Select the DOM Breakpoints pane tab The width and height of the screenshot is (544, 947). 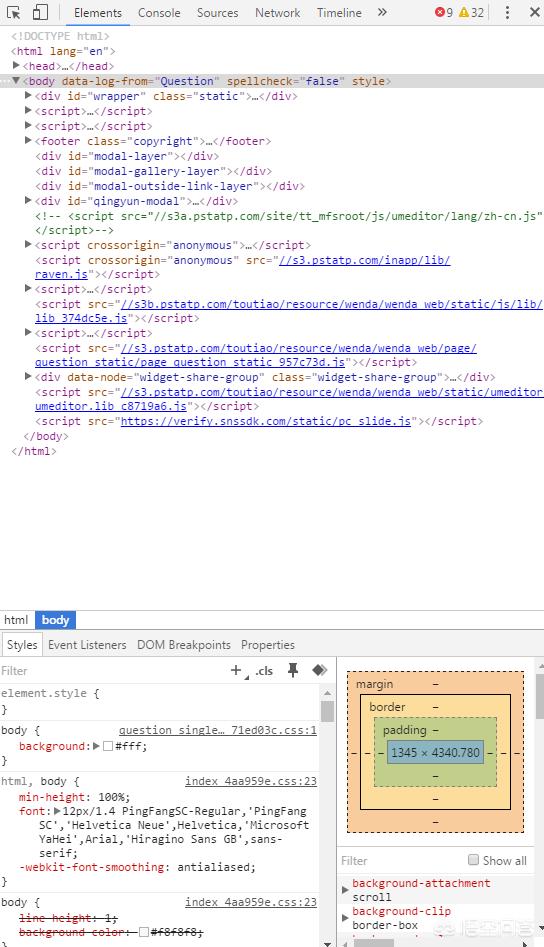click(184, 645)
